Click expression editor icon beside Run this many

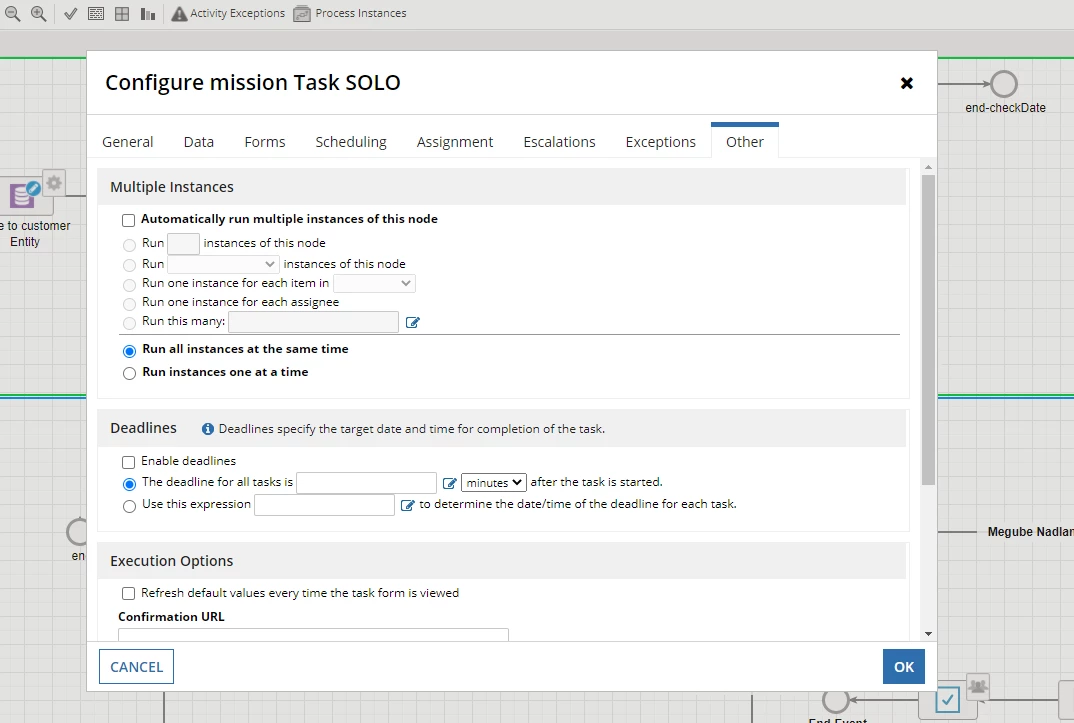click(x=412, y=322)
